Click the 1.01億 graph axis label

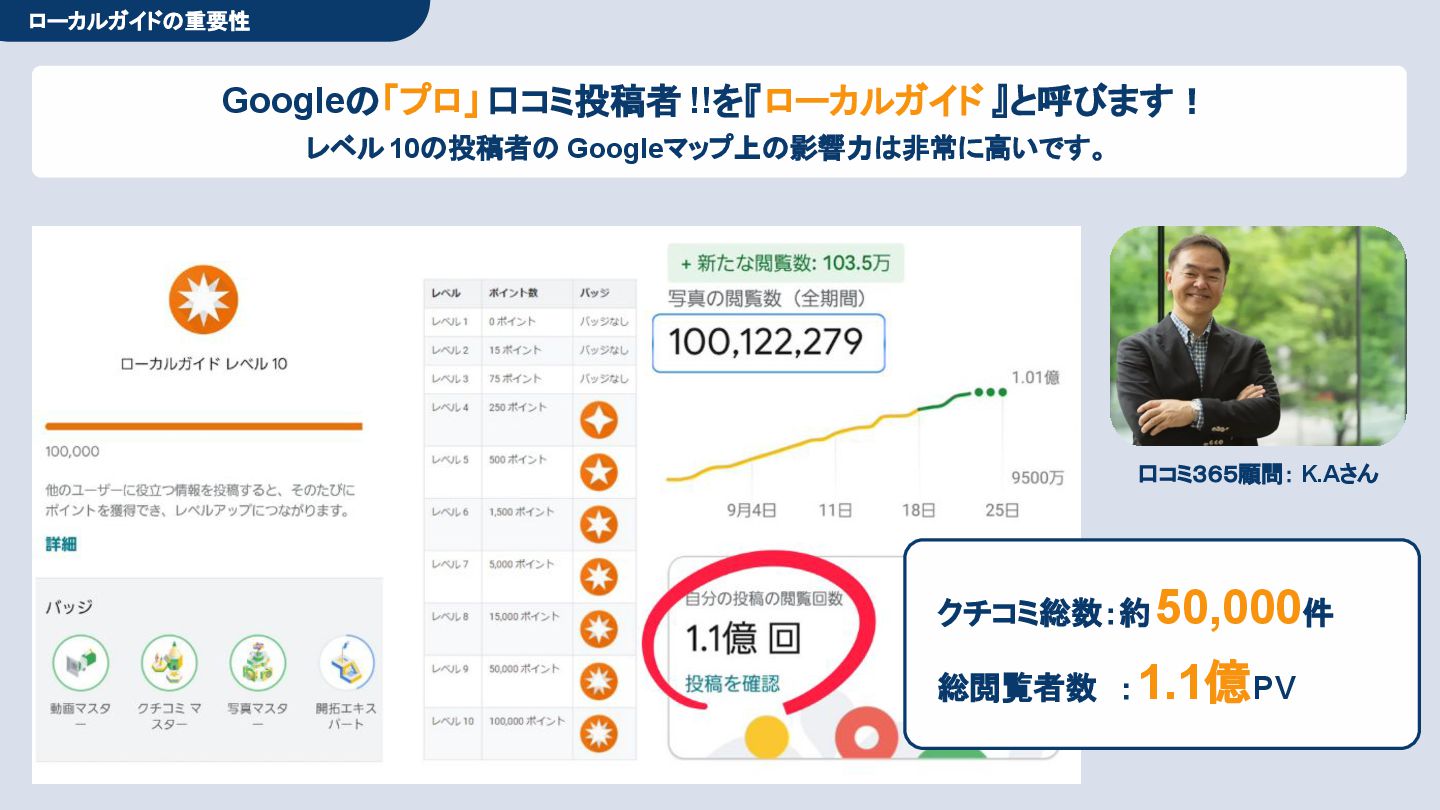coord(1036,378)
